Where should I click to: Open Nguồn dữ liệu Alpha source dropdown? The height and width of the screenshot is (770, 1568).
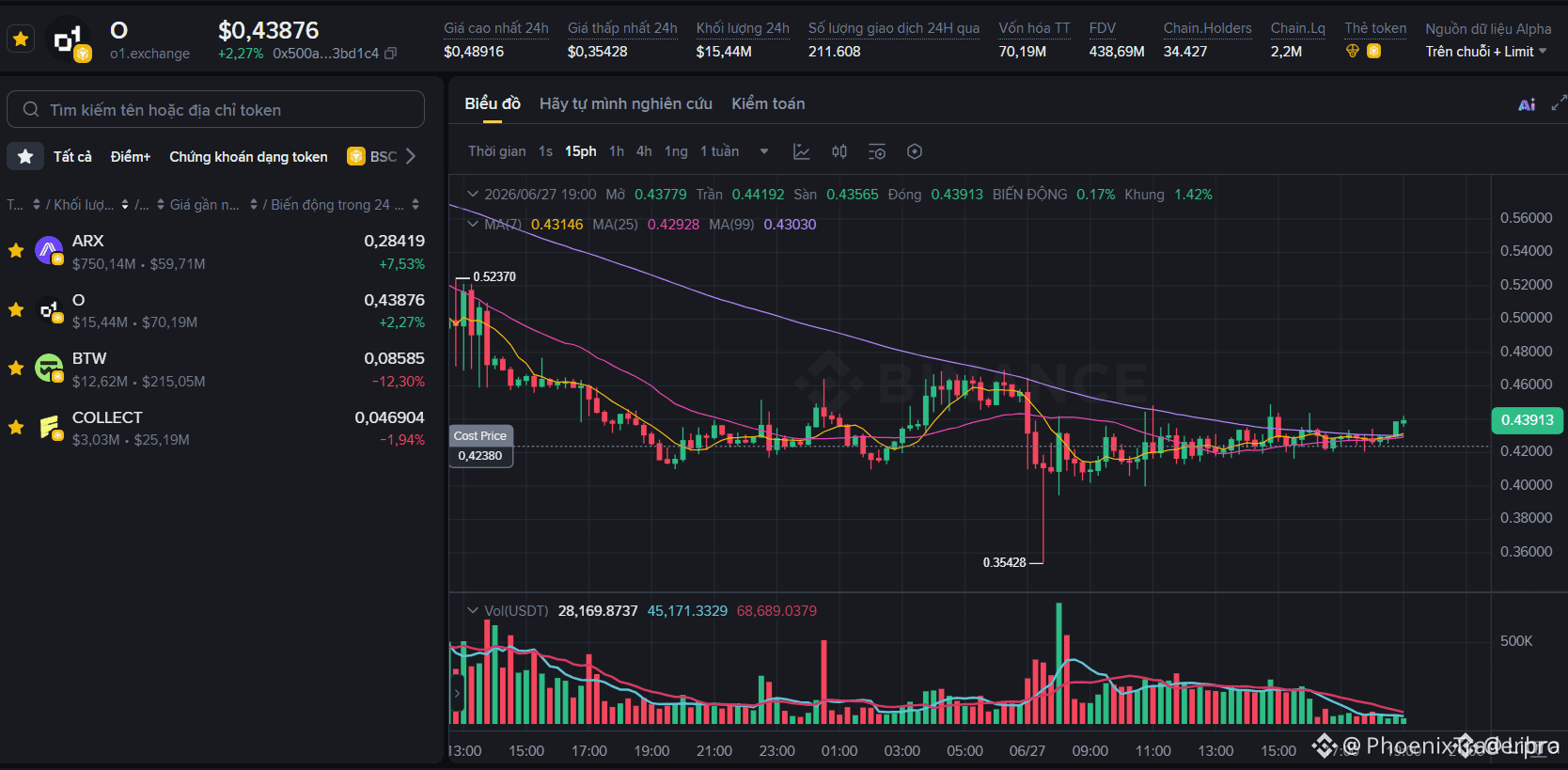pyautogui.click(x=1486, y=52)
